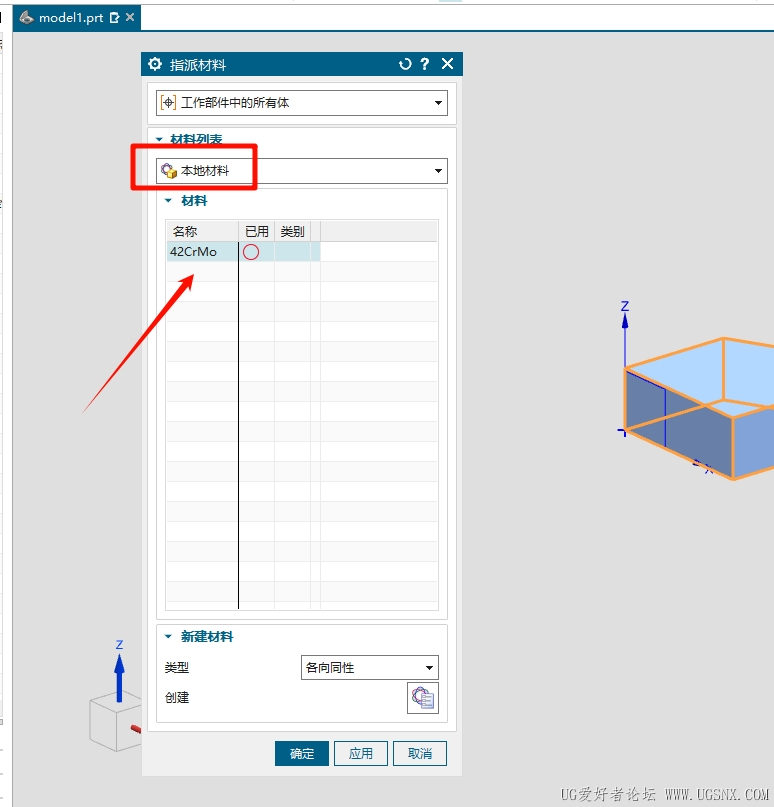Viewport: 774px width, 807px height.
Task: Confirm with the 确定 button
Action: click(302, 753)
